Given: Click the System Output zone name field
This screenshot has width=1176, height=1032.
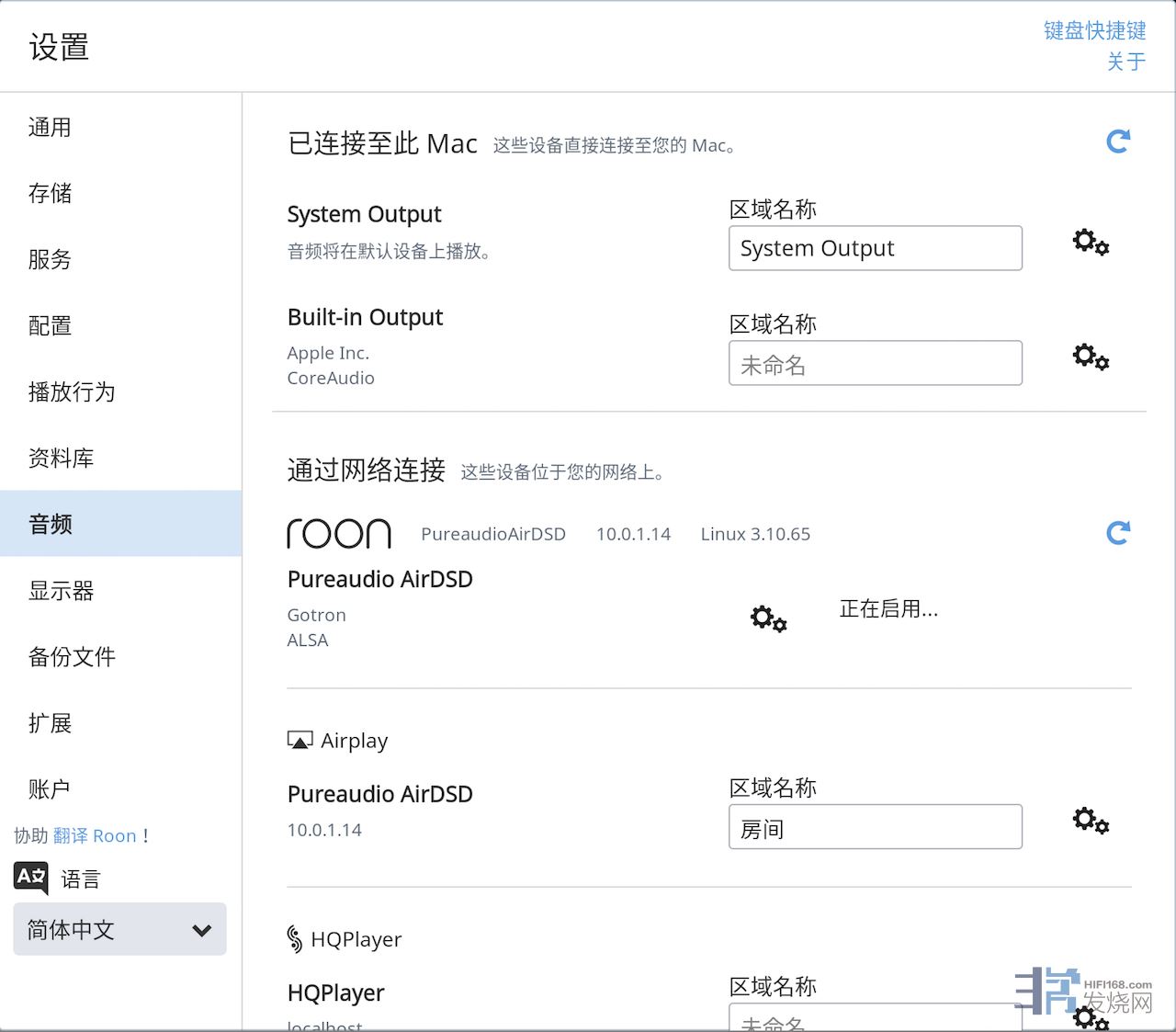Looking at the screenshot, I should (x=875, y=248).
